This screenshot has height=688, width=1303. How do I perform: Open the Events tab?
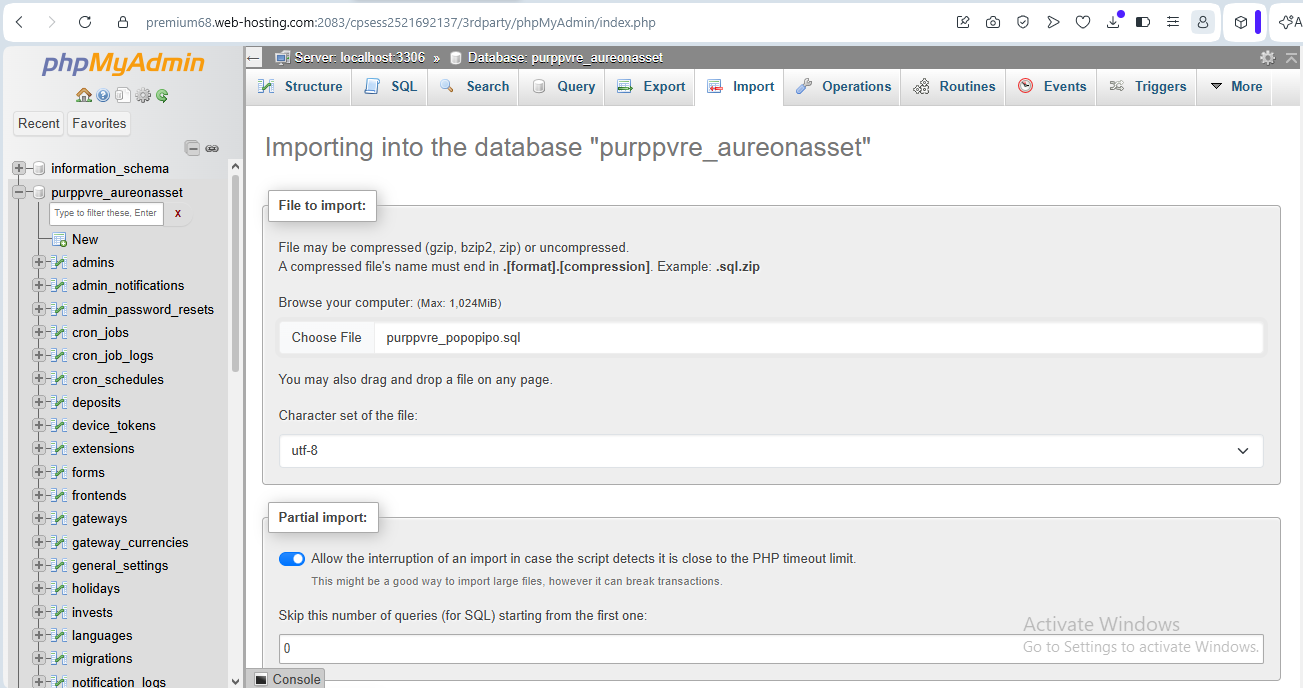point(1052,86)
